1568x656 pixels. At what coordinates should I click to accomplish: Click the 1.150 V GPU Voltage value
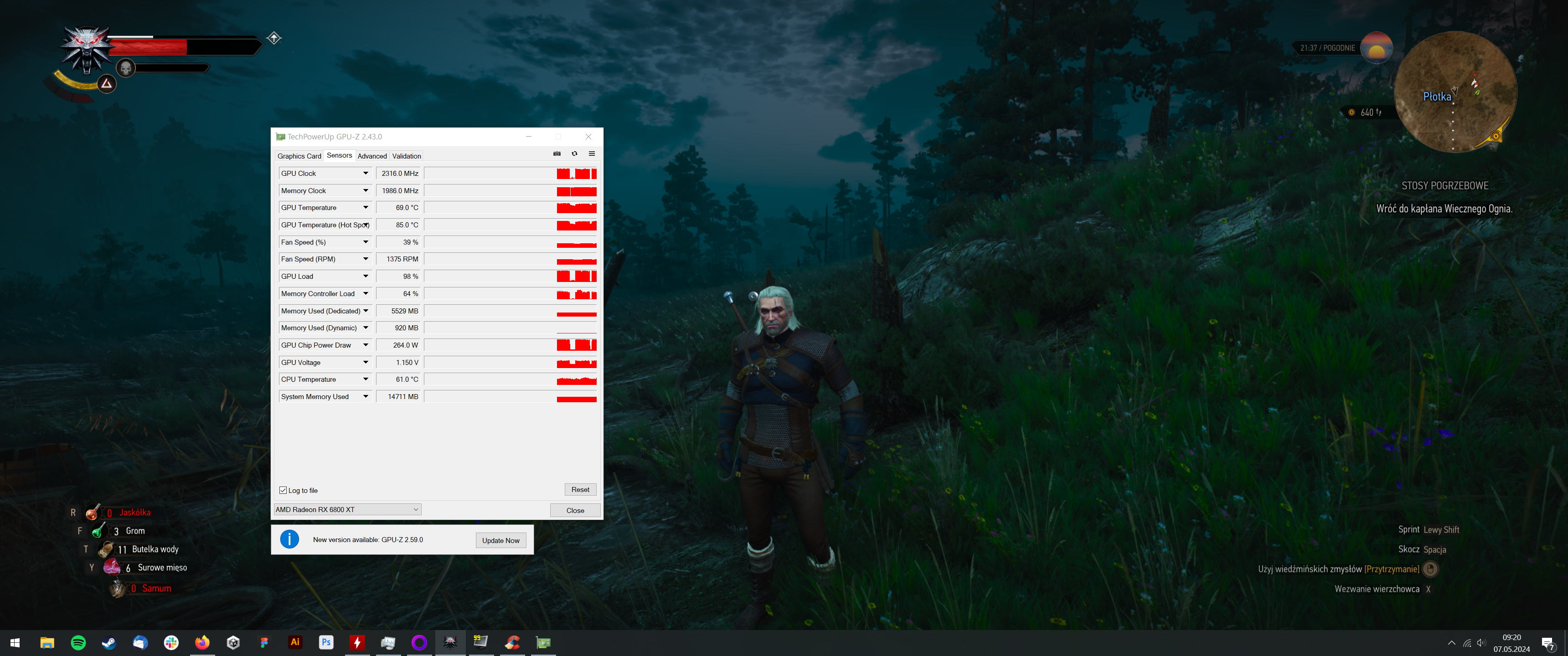tap(399, 362)
